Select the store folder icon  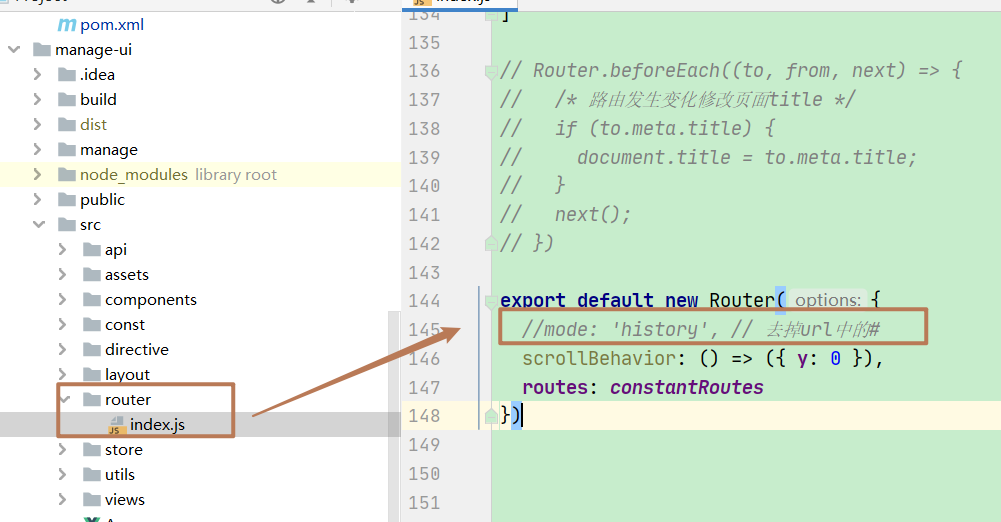click(92, 449)
